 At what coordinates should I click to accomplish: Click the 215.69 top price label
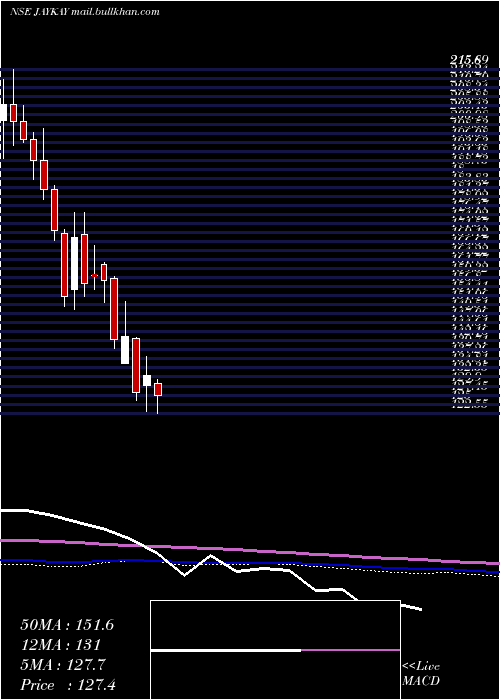pos(469,60)
